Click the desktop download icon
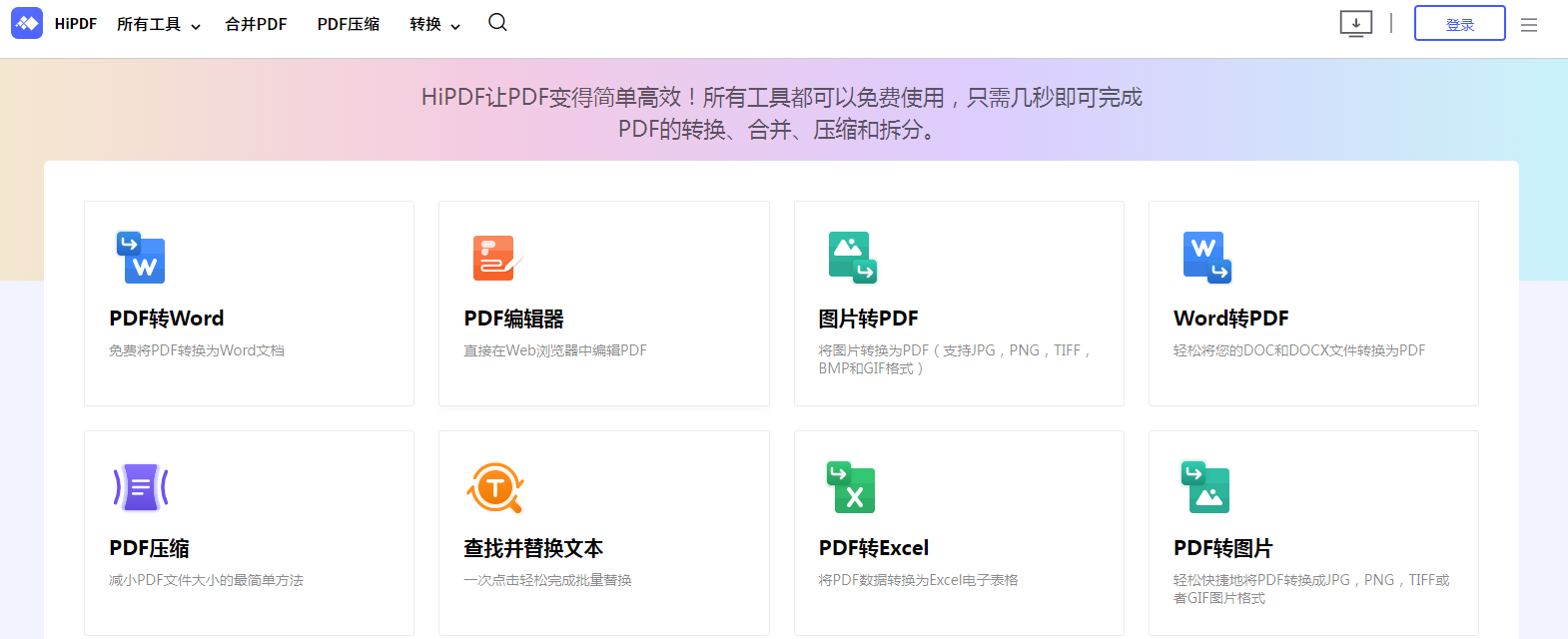This screenshot has width=1568, height=639. point(1356,23)
